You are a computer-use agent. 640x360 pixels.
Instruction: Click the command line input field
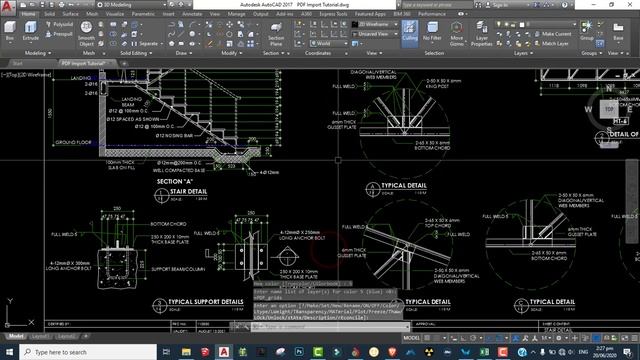330,327
